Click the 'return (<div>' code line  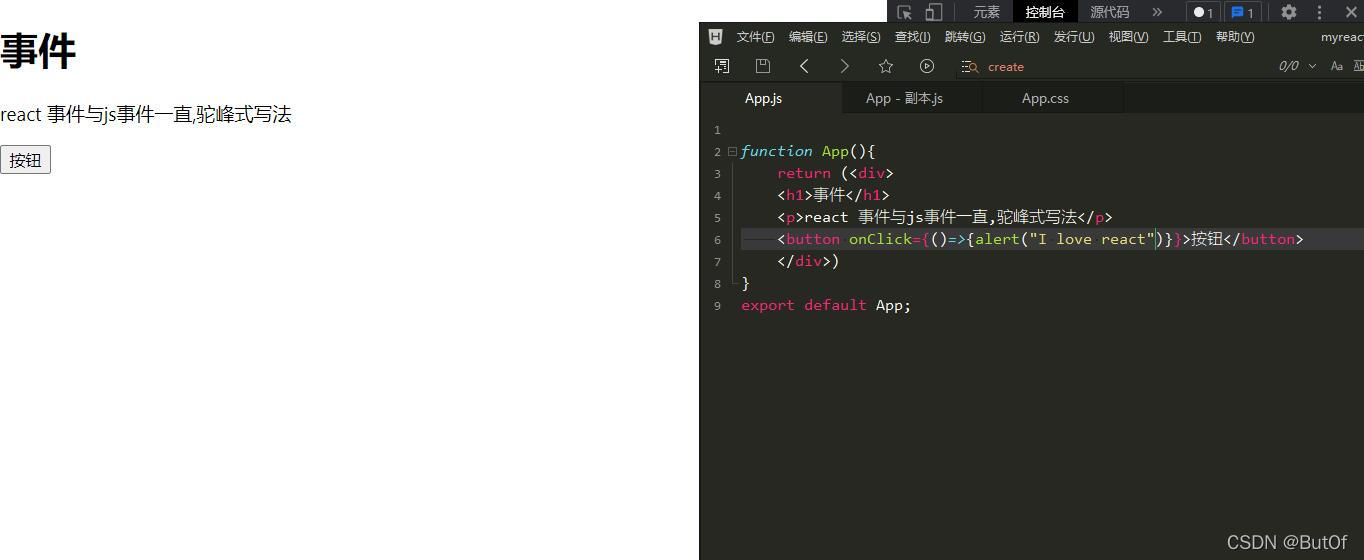click(835, 173)
